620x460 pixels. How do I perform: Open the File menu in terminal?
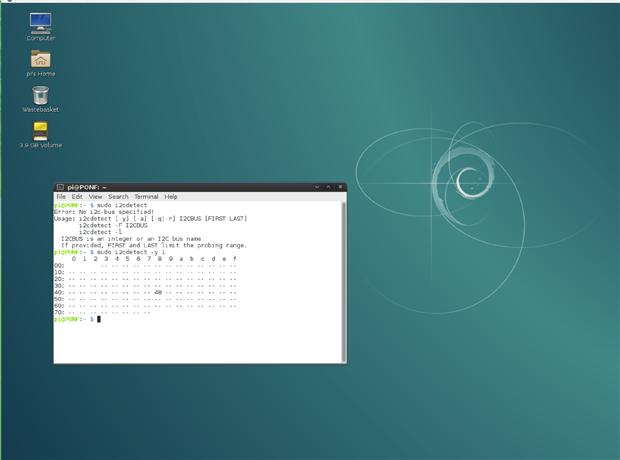click(x=61, y=197)
